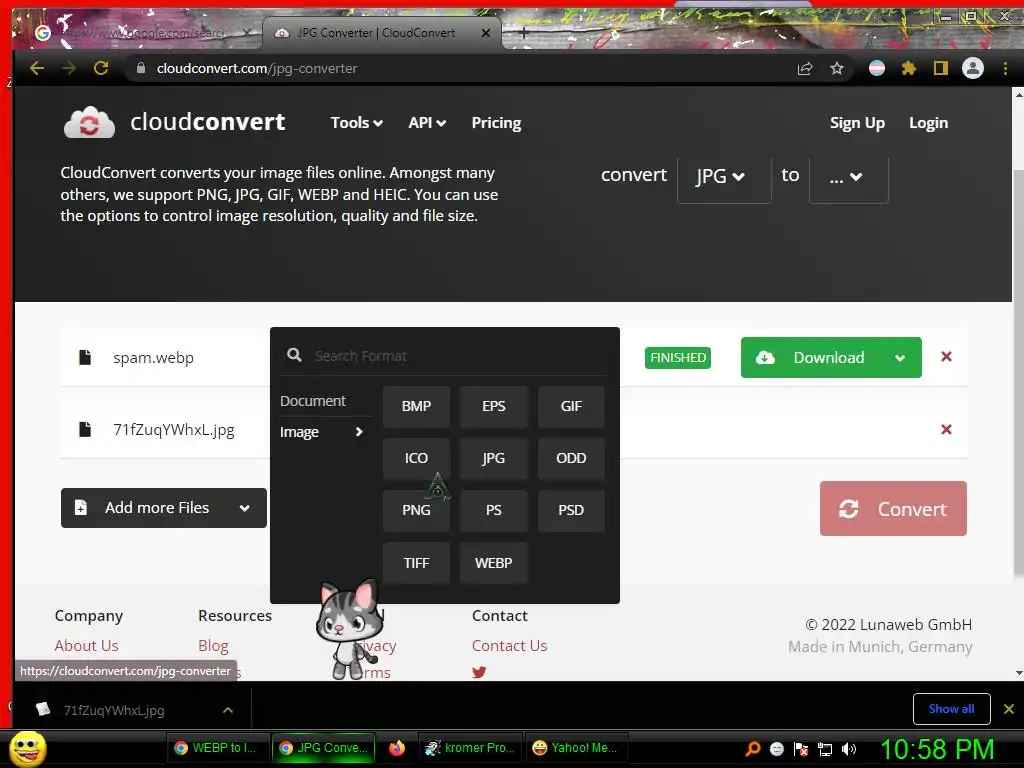Click the volume speaker tray icon
Viewport: 1024px width, 768px height.
pos(849,749)
